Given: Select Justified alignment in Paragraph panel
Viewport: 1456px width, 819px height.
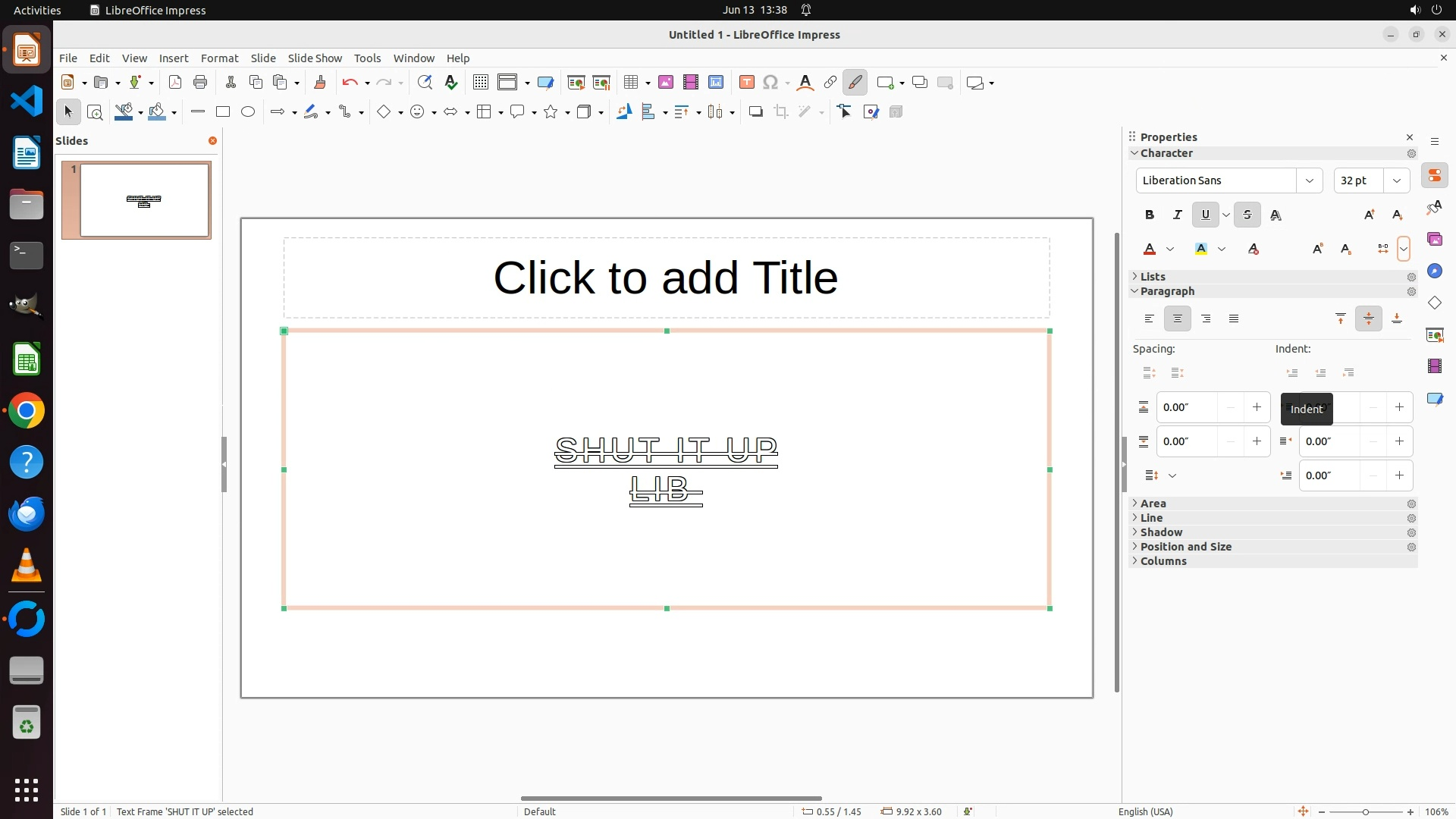Looking at the screenshot, I should (1234, 318).
